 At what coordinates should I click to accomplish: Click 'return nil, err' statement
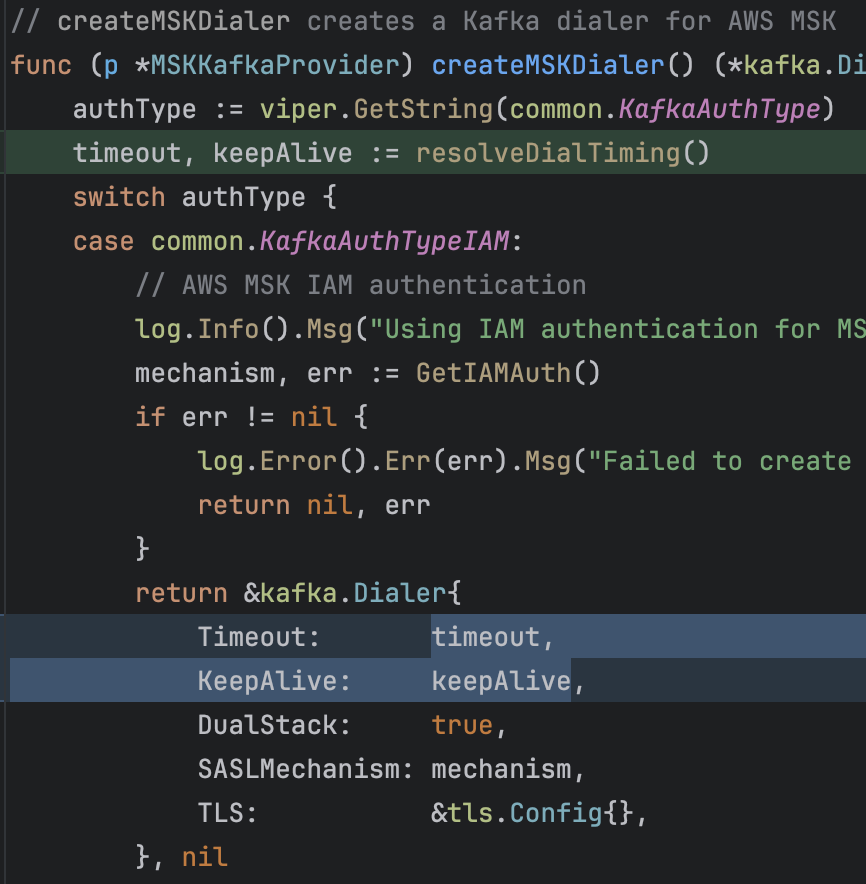(314, 505)
